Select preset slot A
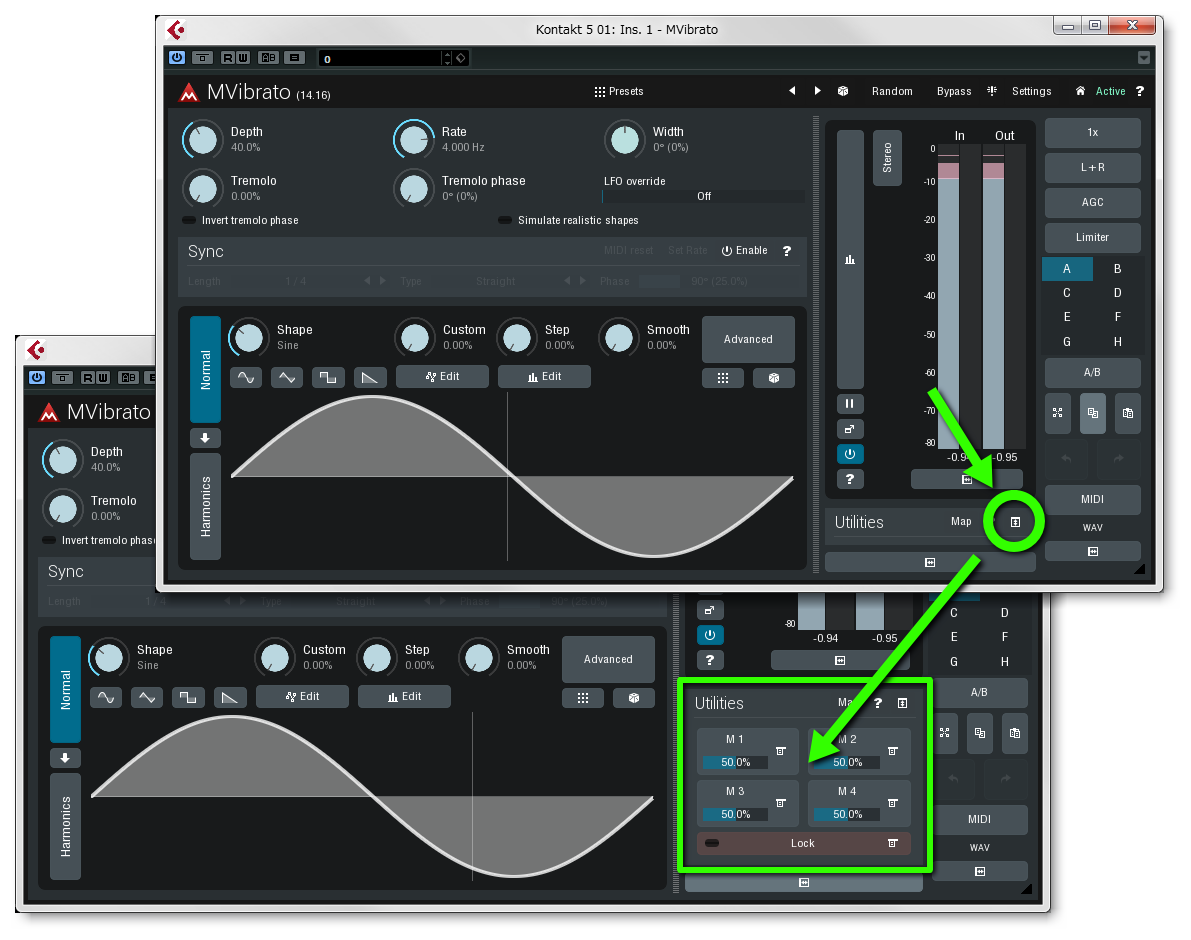 1067,269
